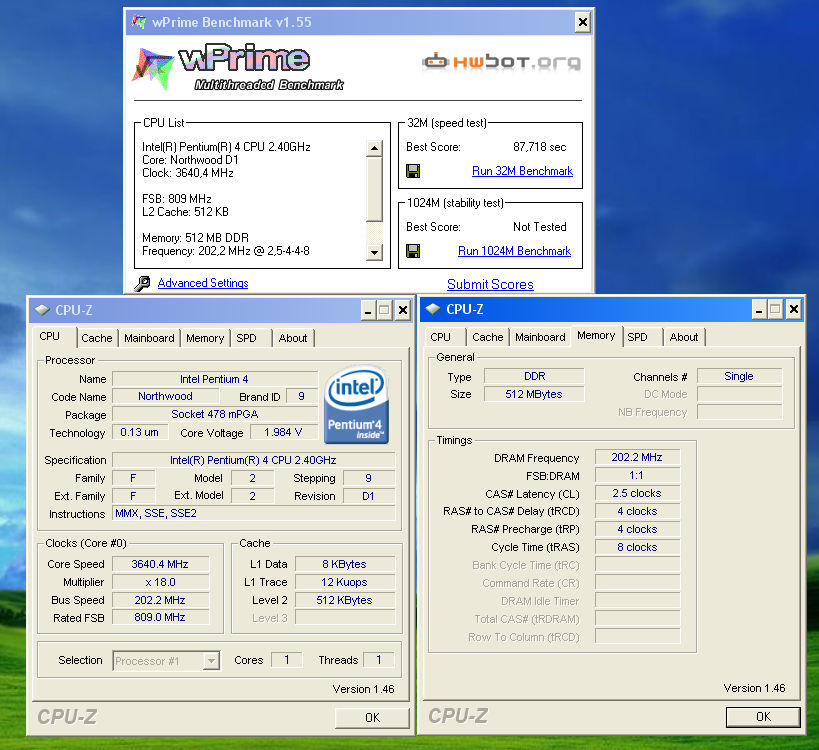
Task: Click the Level 2 cache value 512 KBytes
Action: [345, 600]
